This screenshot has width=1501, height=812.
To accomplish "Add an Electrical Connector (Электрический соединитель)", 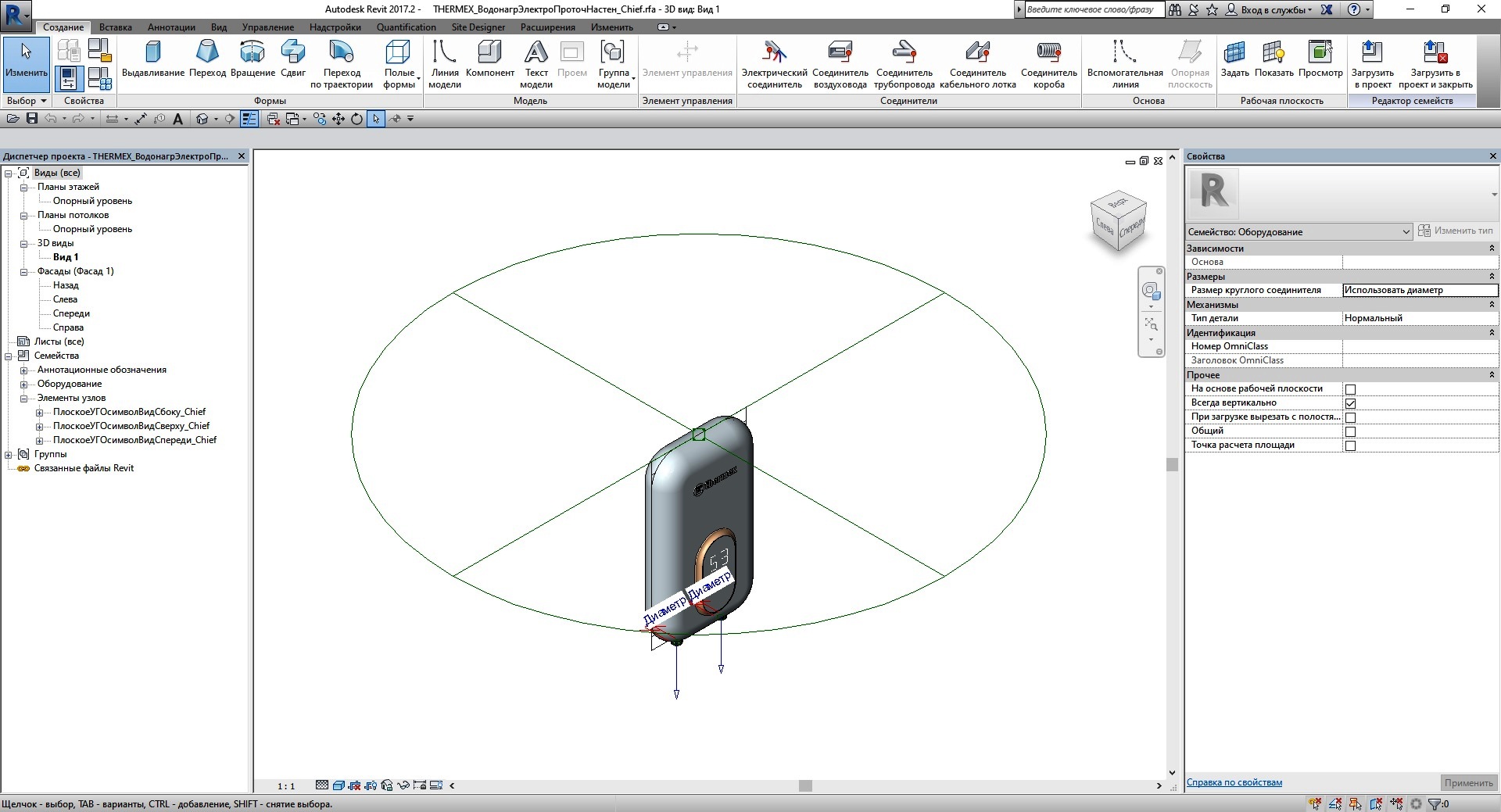I will tap(774, 64).
